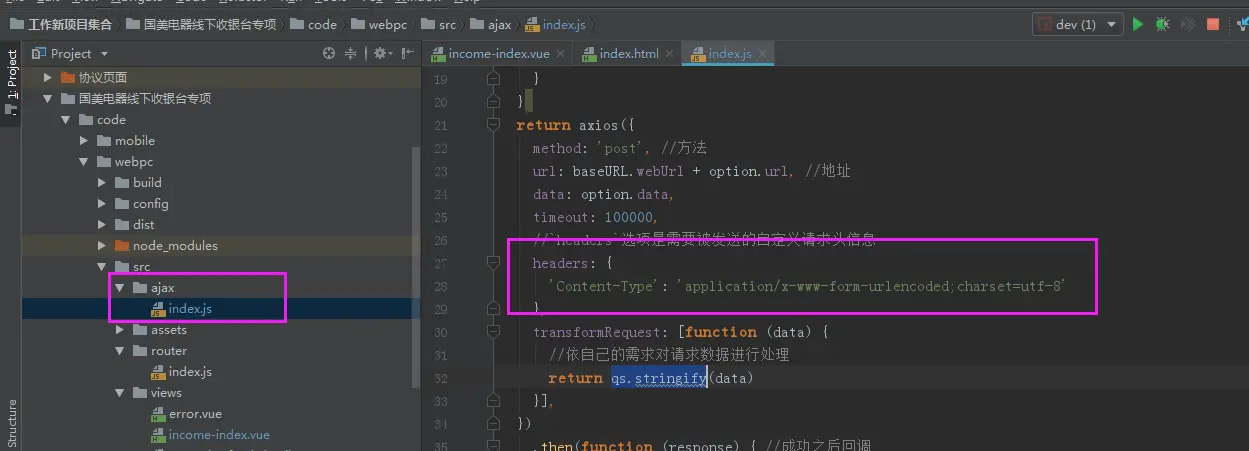Image resolution: width=1249 pixels, height=451 pixels.
Task: Expand the mobile folder
Action: click(x=84, y=140)
